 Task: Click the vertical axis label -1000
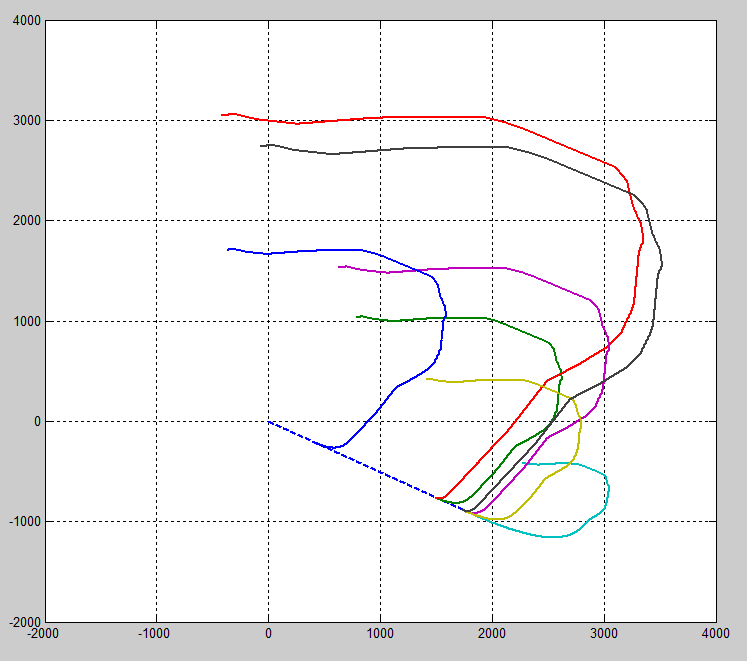pyautogui.click(x=25, y=521)
